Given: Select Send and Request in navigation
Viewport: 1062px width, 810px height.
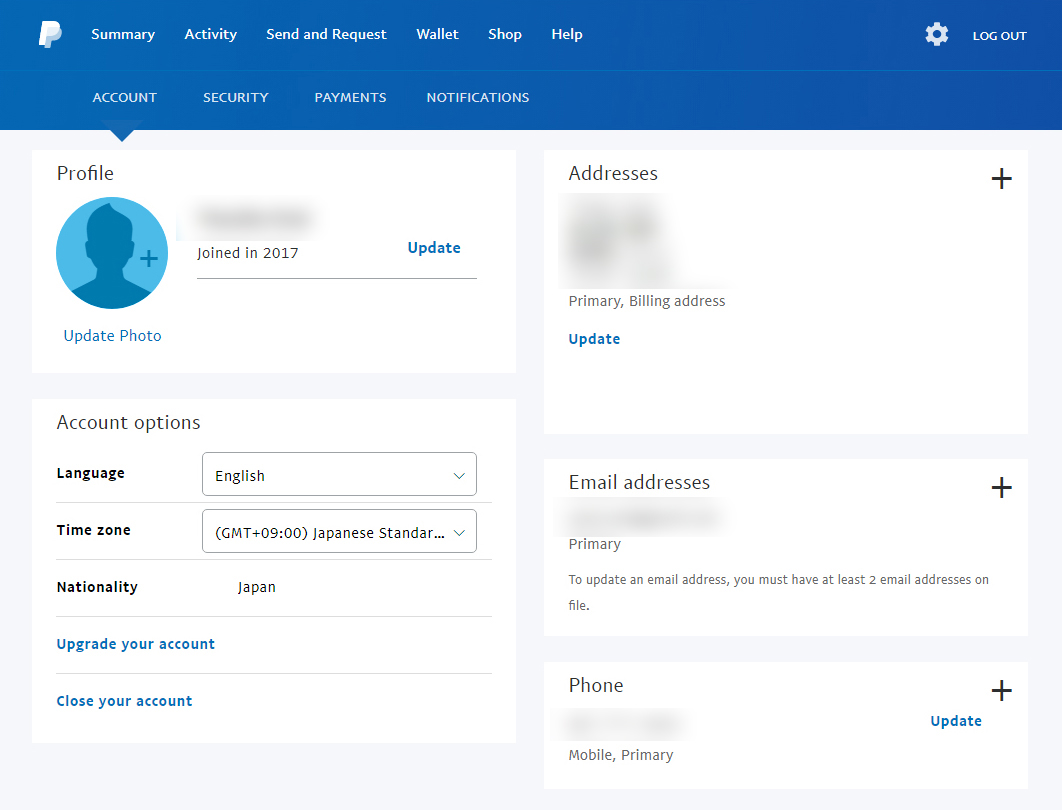Looking at the screenshot, I should [326, 34].
